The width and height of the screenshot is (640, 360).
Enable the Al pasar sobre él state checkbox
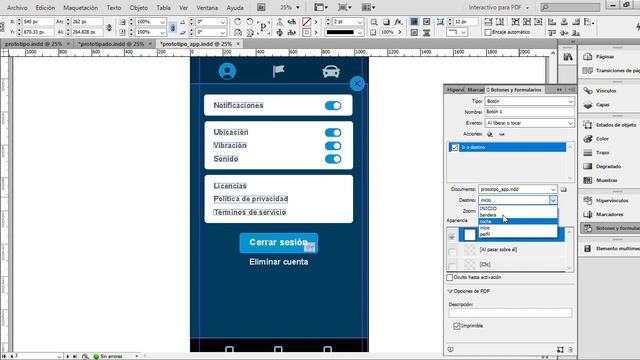452,252
